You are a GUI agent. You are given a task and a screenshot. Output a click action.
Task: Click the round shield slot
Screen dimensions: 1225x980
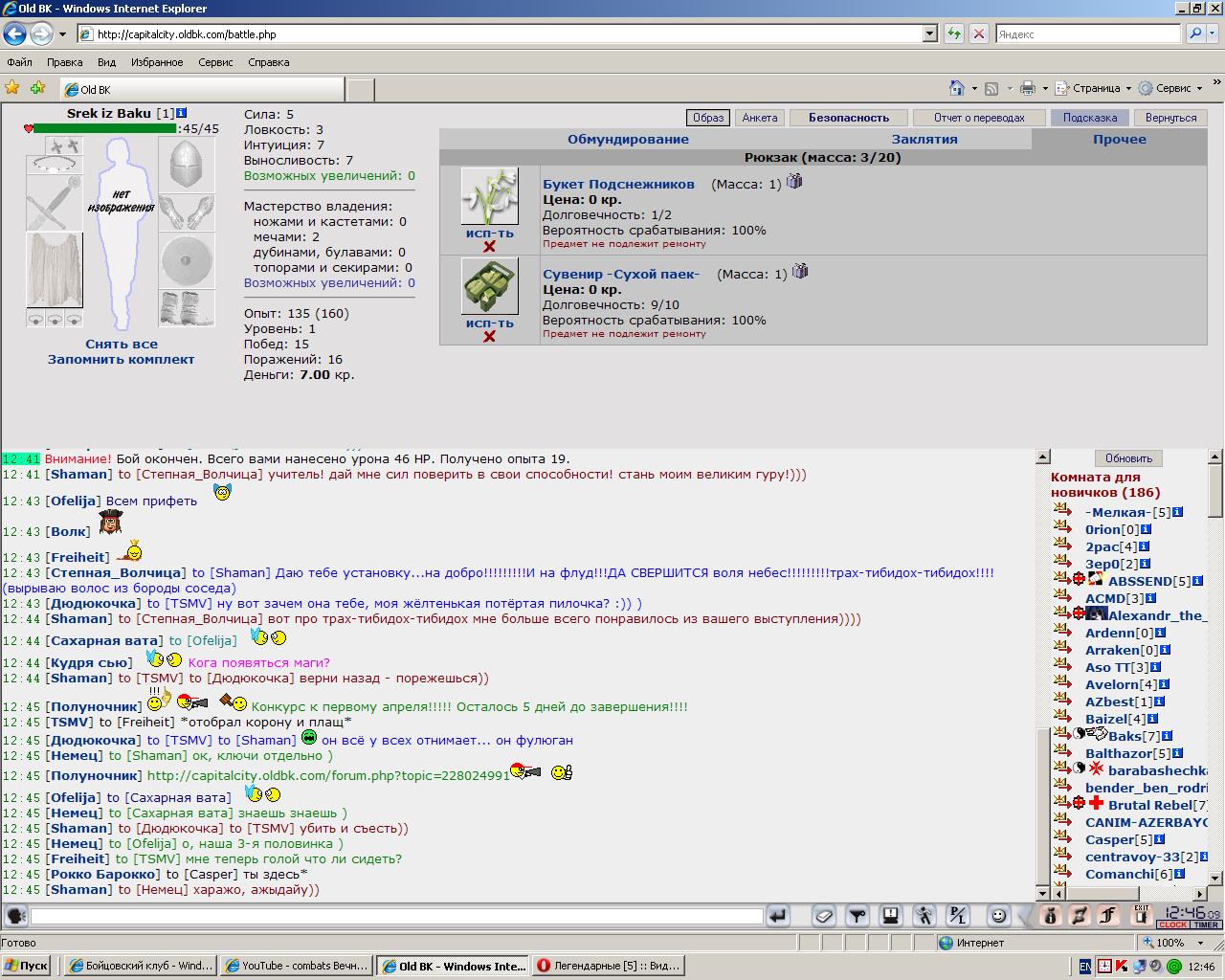[187, 260]
